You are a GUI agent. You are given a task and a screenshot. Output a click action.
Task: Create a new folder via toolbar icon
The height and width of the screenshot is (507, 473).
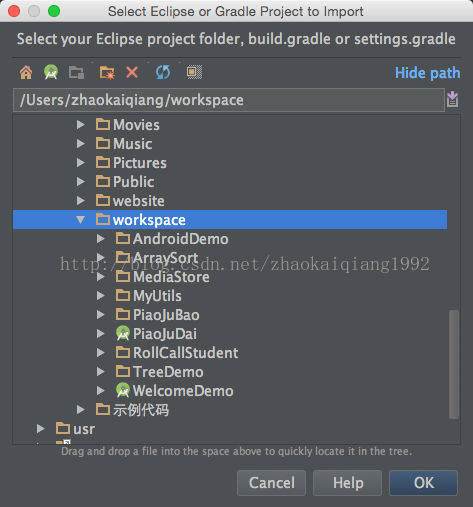point(107,72)
